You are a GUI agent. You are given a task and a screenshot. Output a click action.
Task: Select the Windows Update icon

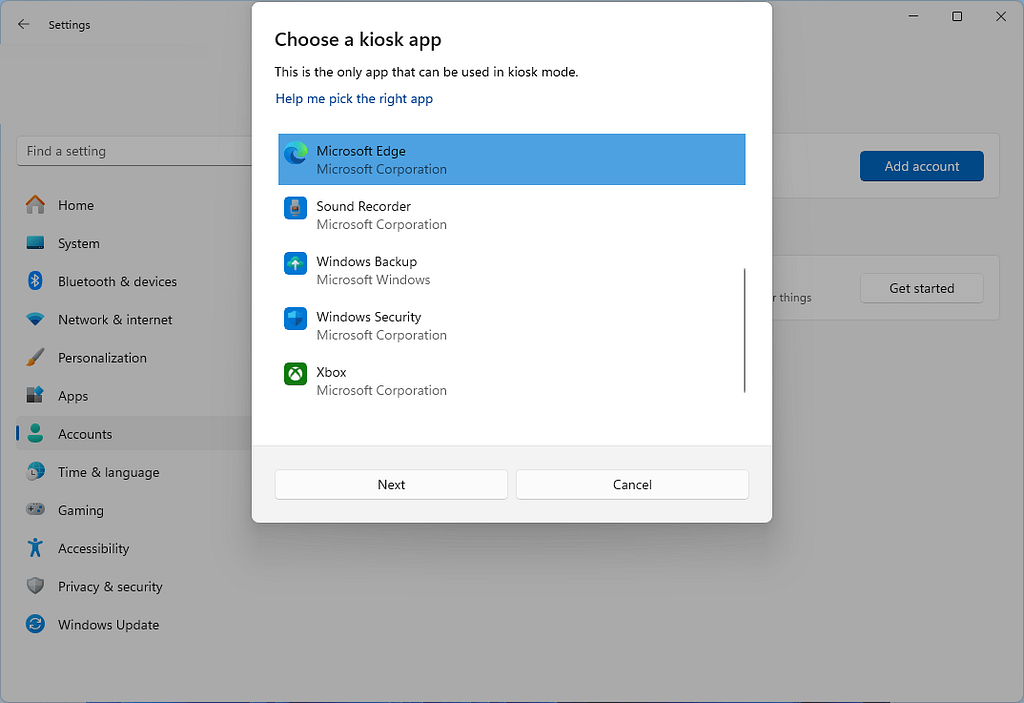[x=34, y=624]
